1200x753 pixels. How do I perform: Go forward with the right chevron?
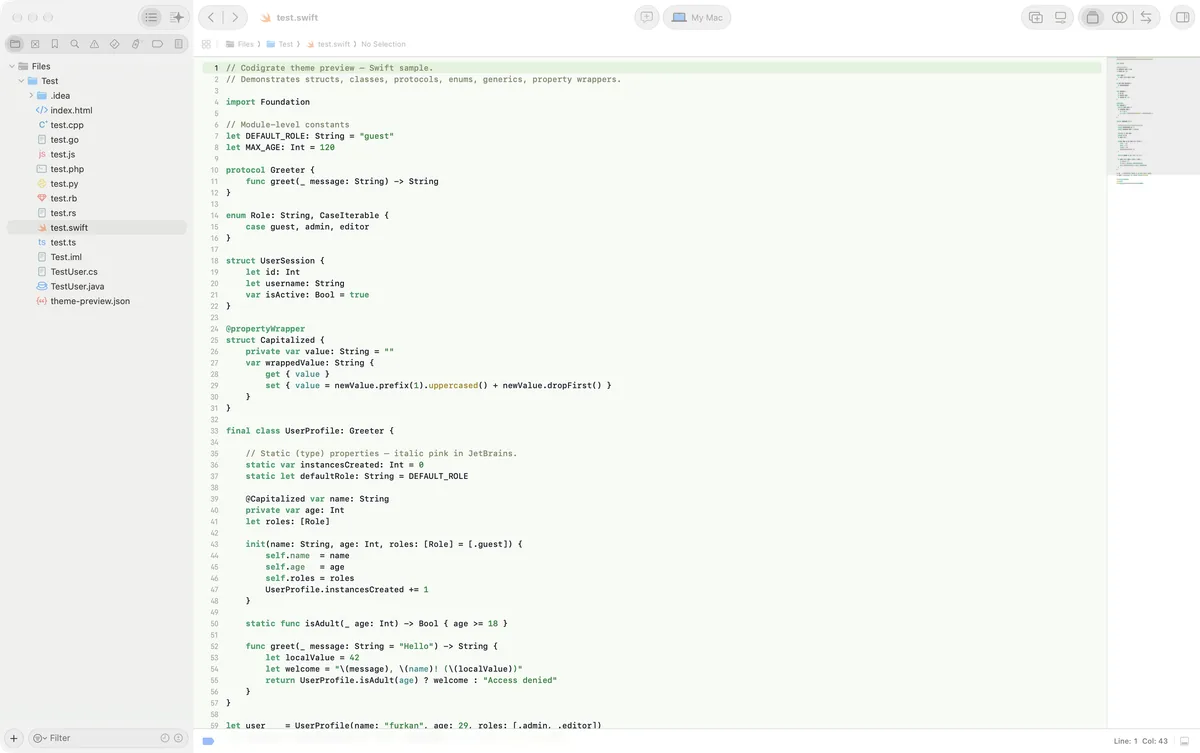tap(235, 17)
